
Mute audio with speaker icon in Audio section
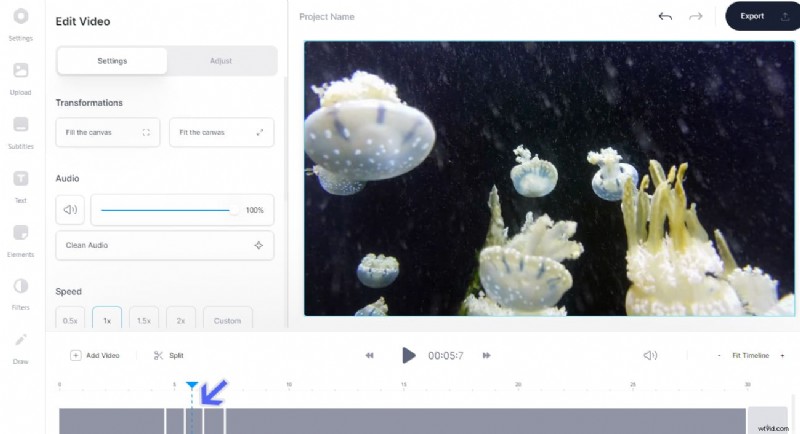(70, 210)
